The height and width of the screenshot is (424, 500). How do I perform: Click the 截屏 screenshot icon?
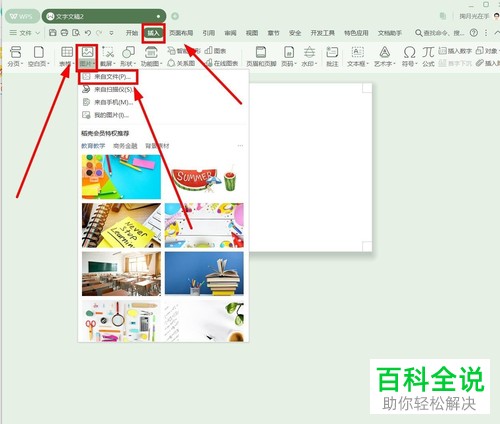coord(108,52)
